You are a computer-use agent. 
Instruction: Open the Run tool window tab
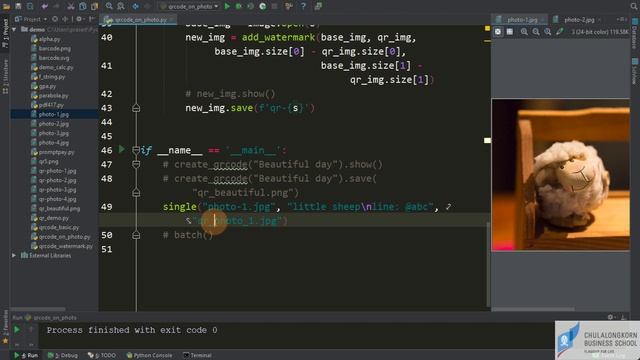(x=26, y=355)
